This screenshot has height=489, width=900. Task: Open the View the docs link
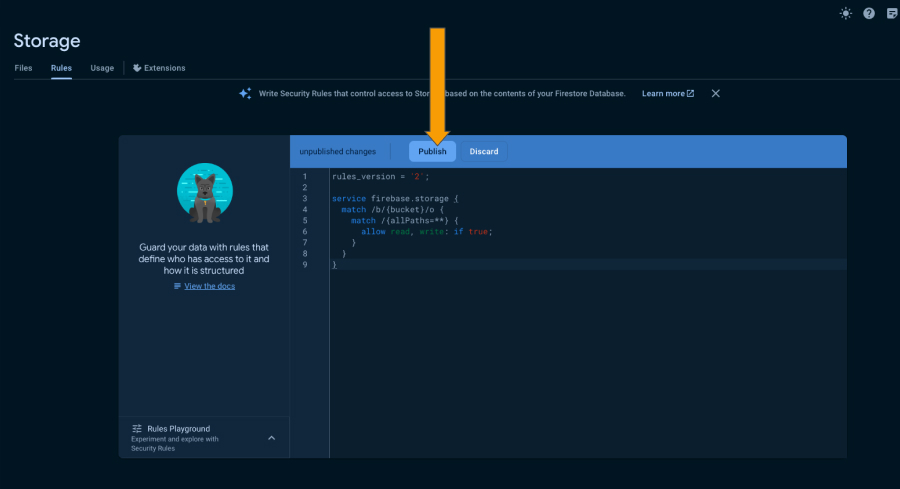[x=210, y=286]
